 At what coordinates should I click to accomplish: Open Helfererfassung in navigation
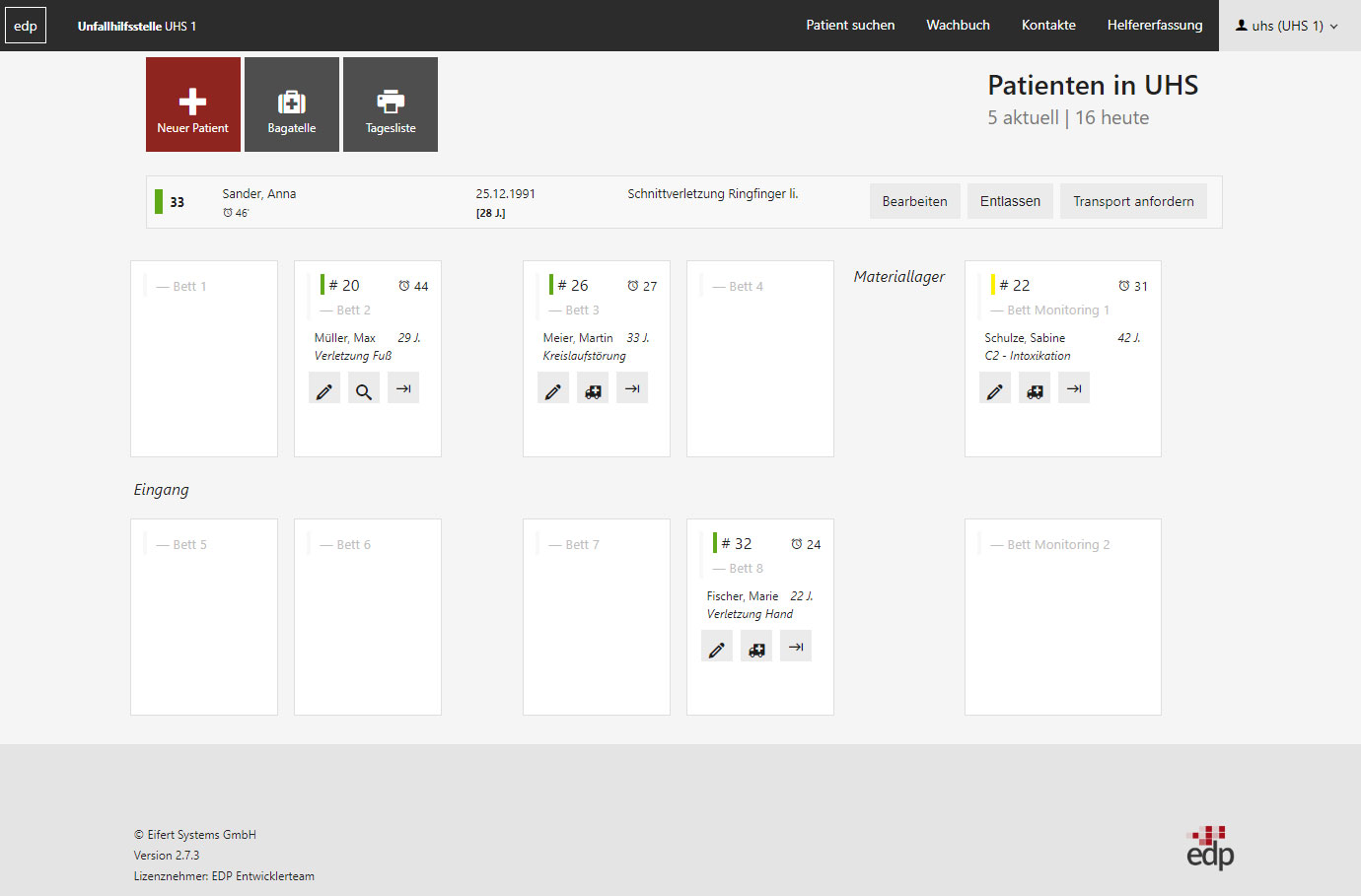1155,26
